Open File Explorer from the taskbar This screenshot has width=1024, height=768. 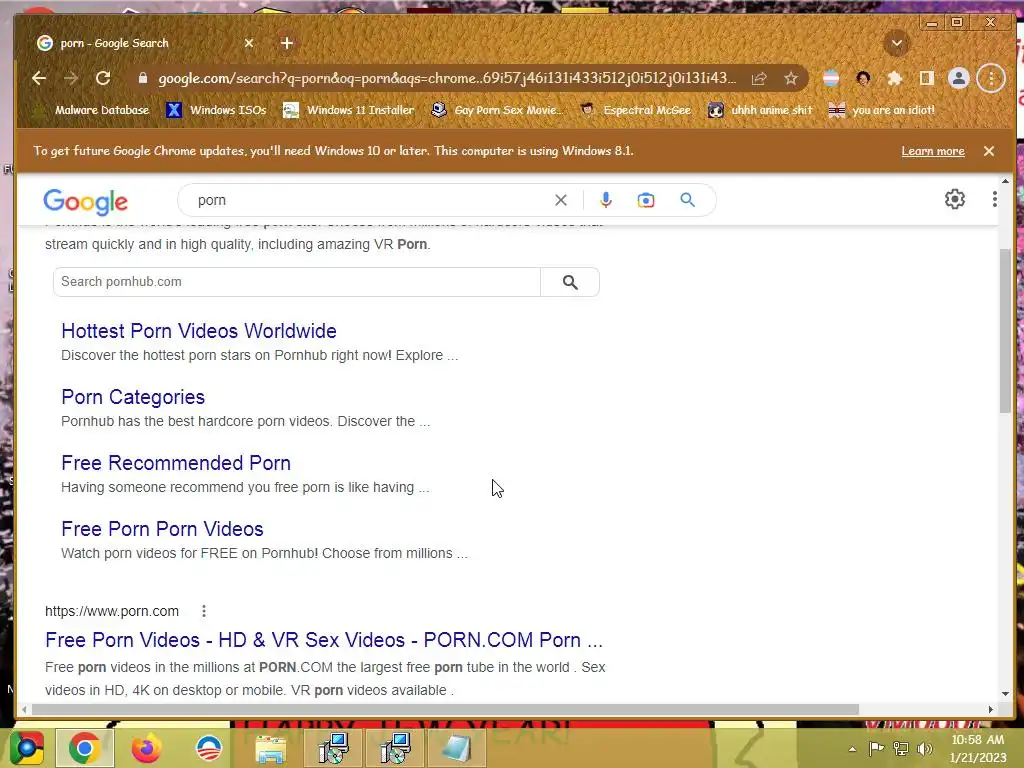click(270, 748)
